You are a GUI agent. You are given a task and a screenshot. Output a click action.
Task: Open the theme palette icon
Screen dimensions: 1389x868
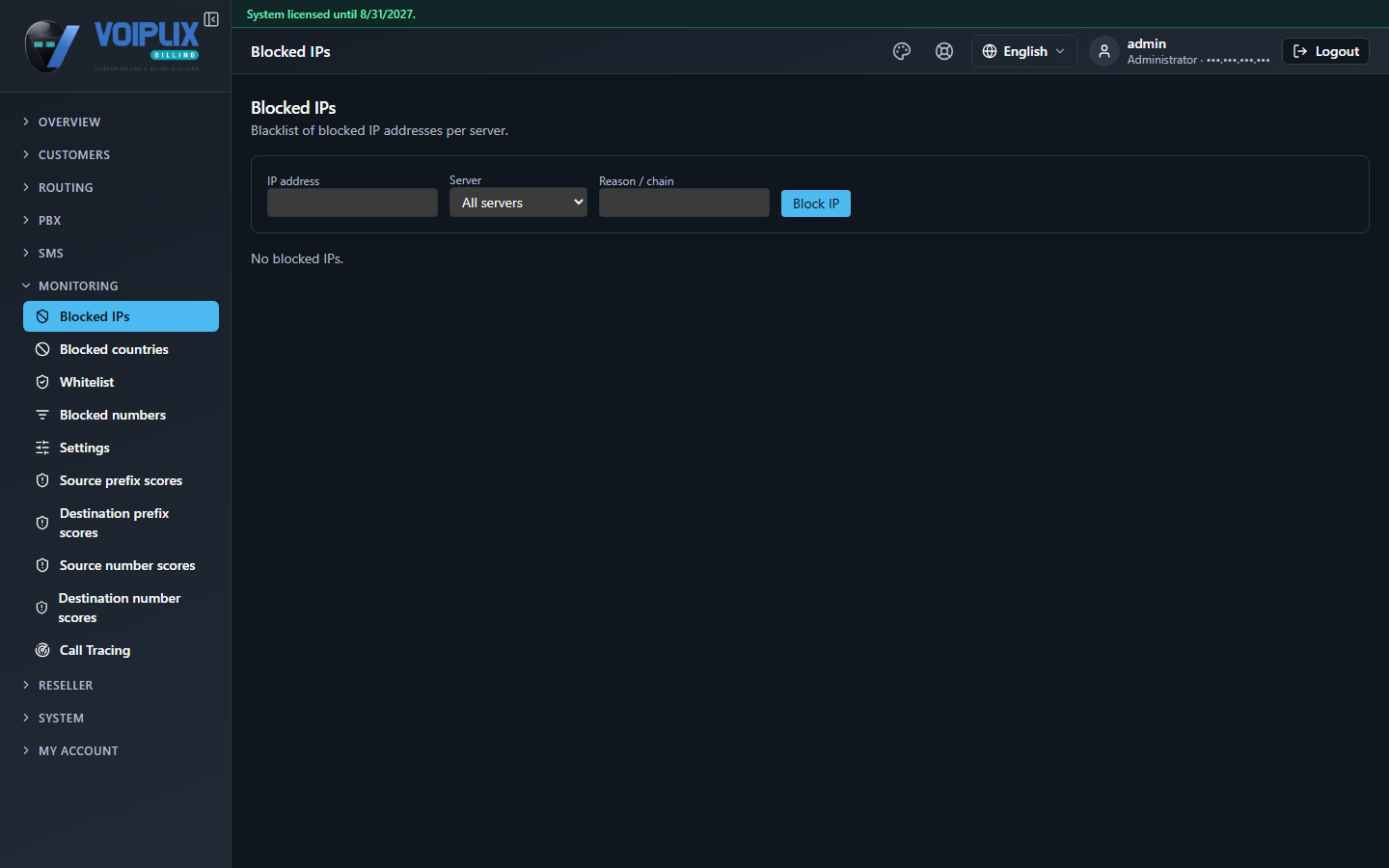pyautogui.click(x=902, y=51)
